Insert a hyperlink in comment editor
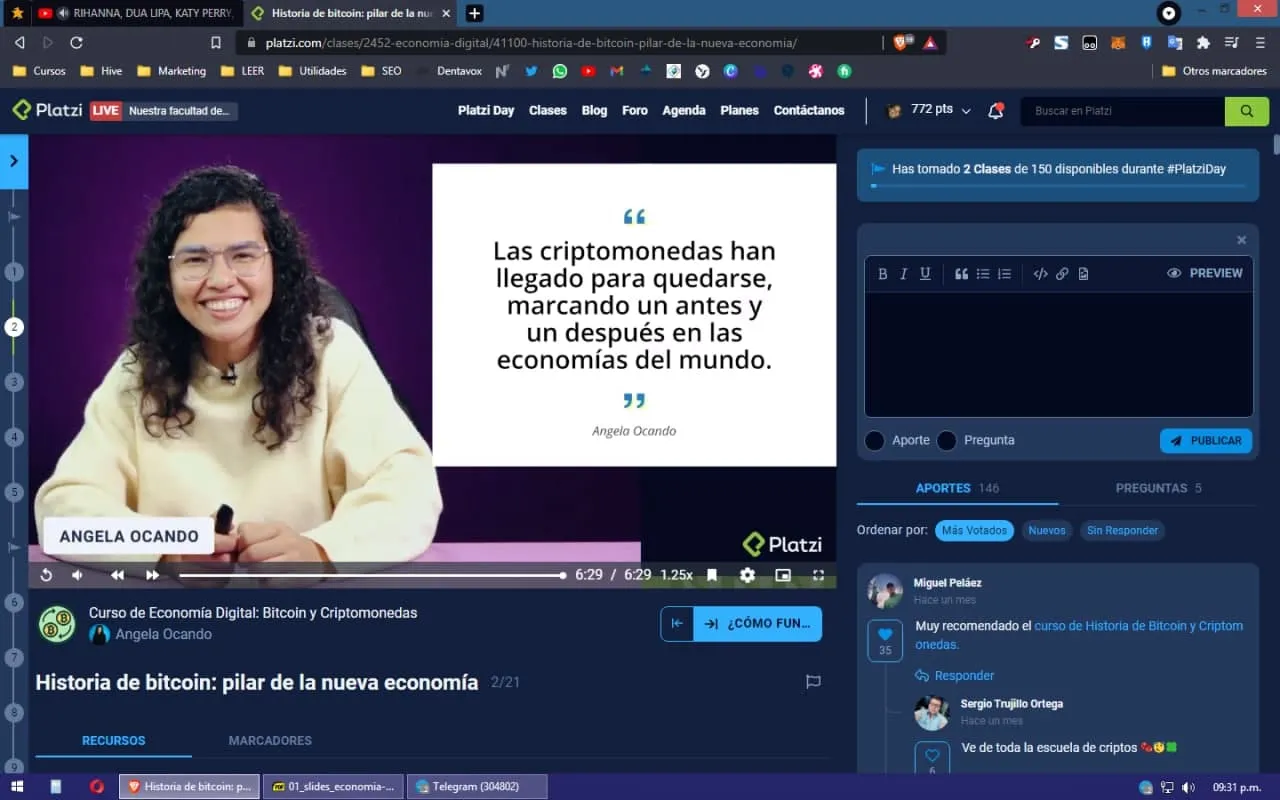 pos(1062,274)
